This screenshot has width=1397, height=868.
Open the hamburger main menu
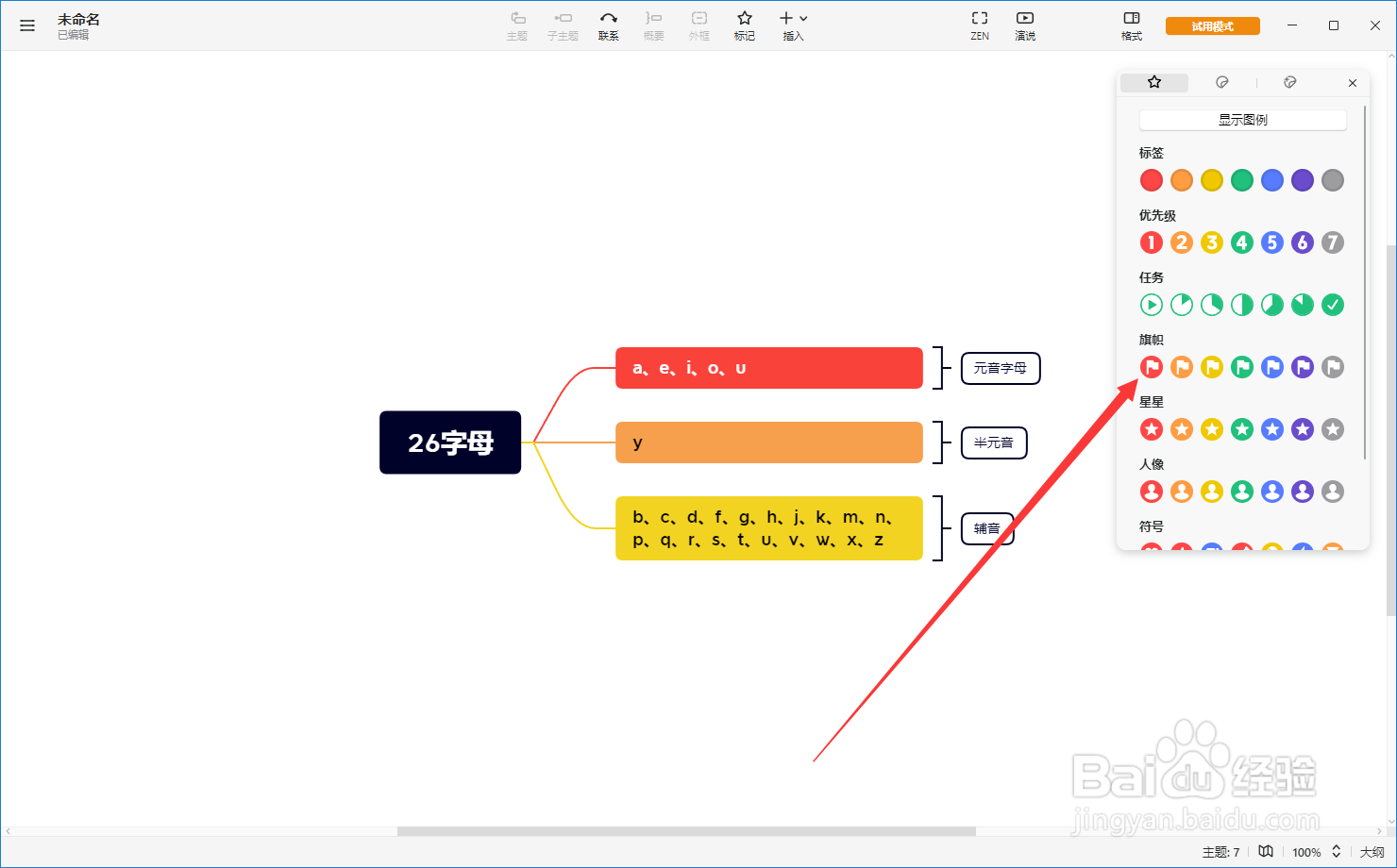(x=27, y=25)
